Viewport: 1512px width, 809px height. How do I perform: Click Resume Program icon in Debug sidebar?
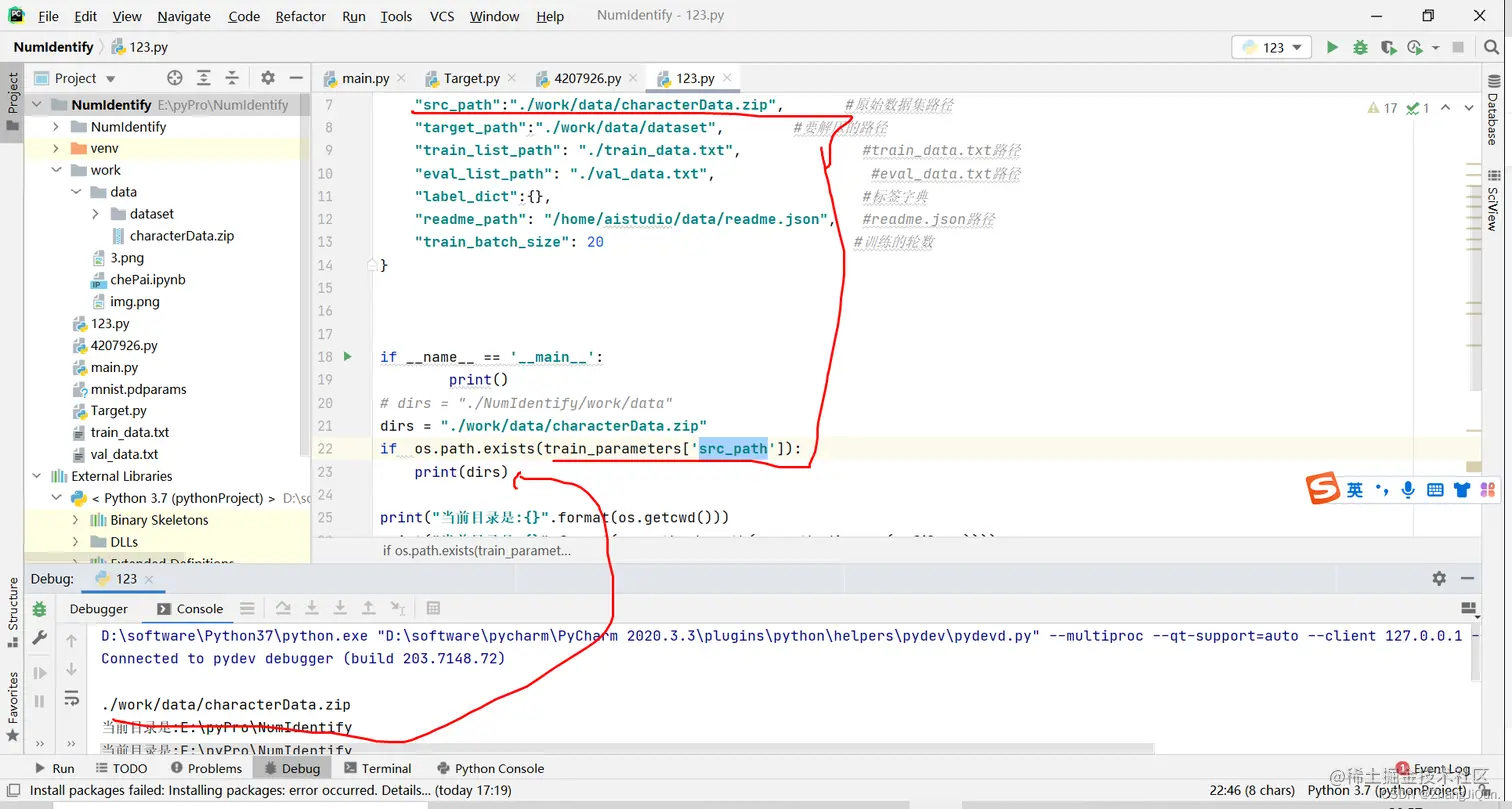pos(40,673)
